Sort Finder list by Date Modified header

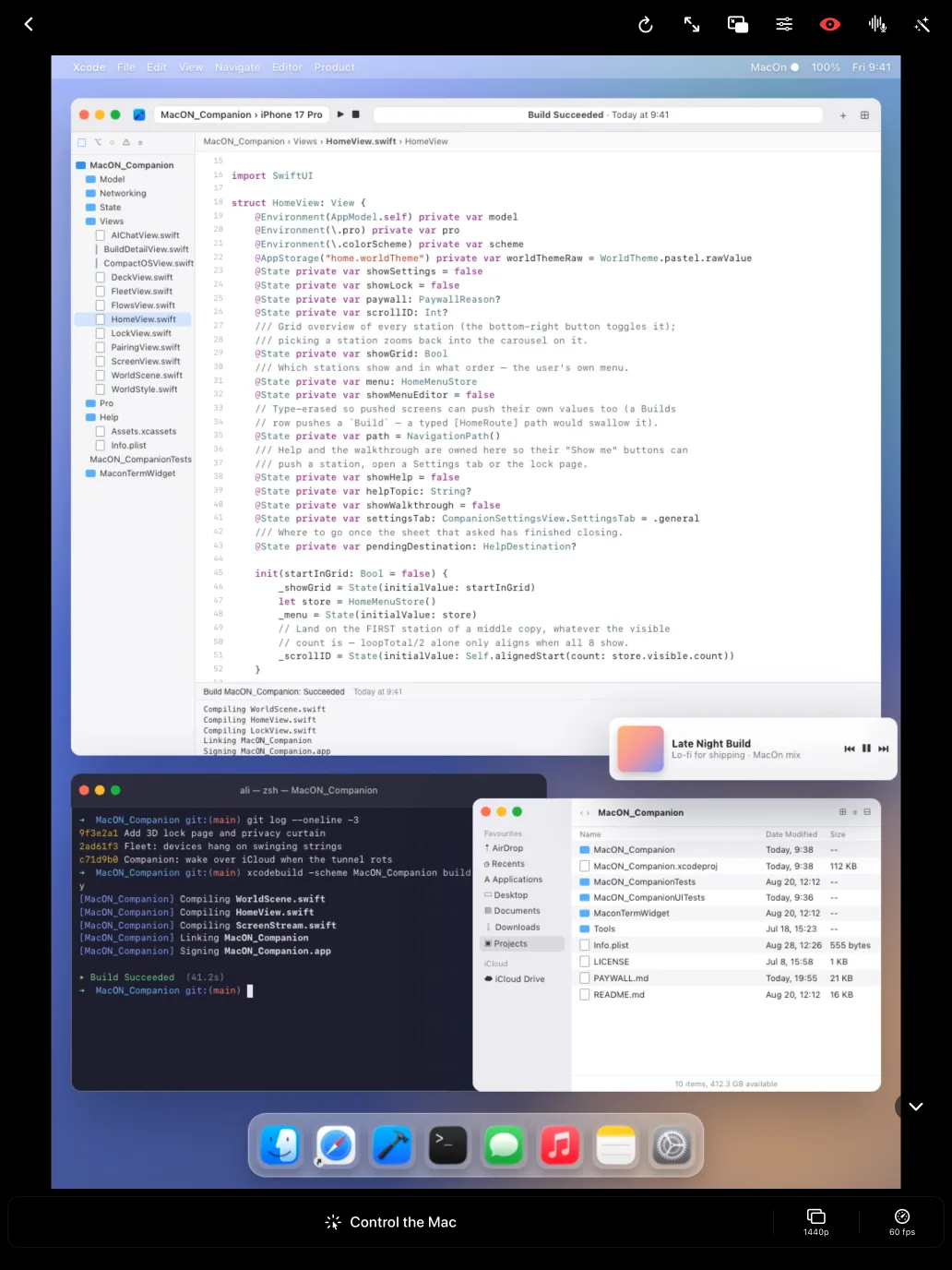click(x=791, y=834)
